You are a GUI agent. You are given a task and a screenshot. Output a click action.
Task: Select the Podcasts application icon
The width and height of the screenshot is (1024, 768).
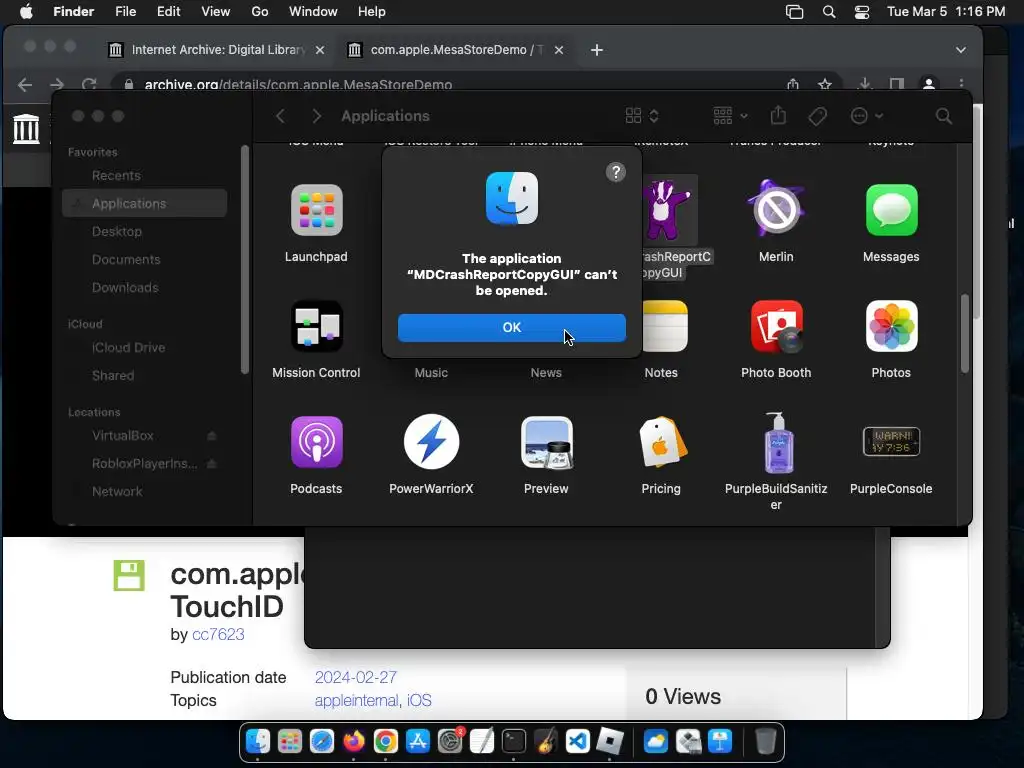click(316, 442)
